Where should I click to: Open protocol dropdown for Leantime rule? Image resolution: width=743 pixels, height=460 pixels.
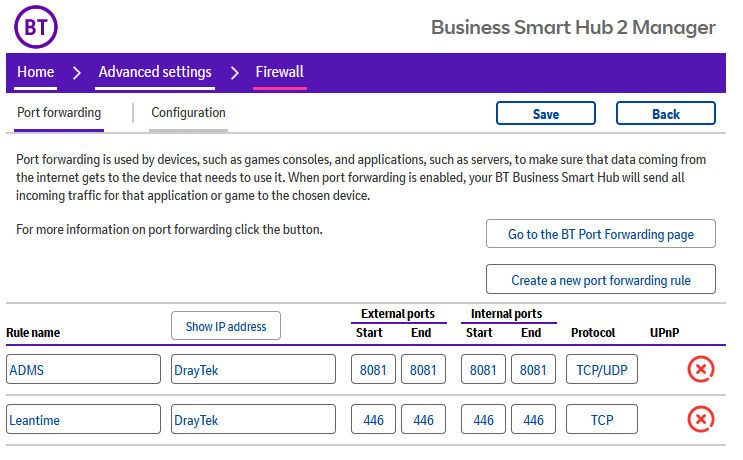[602, 420]
